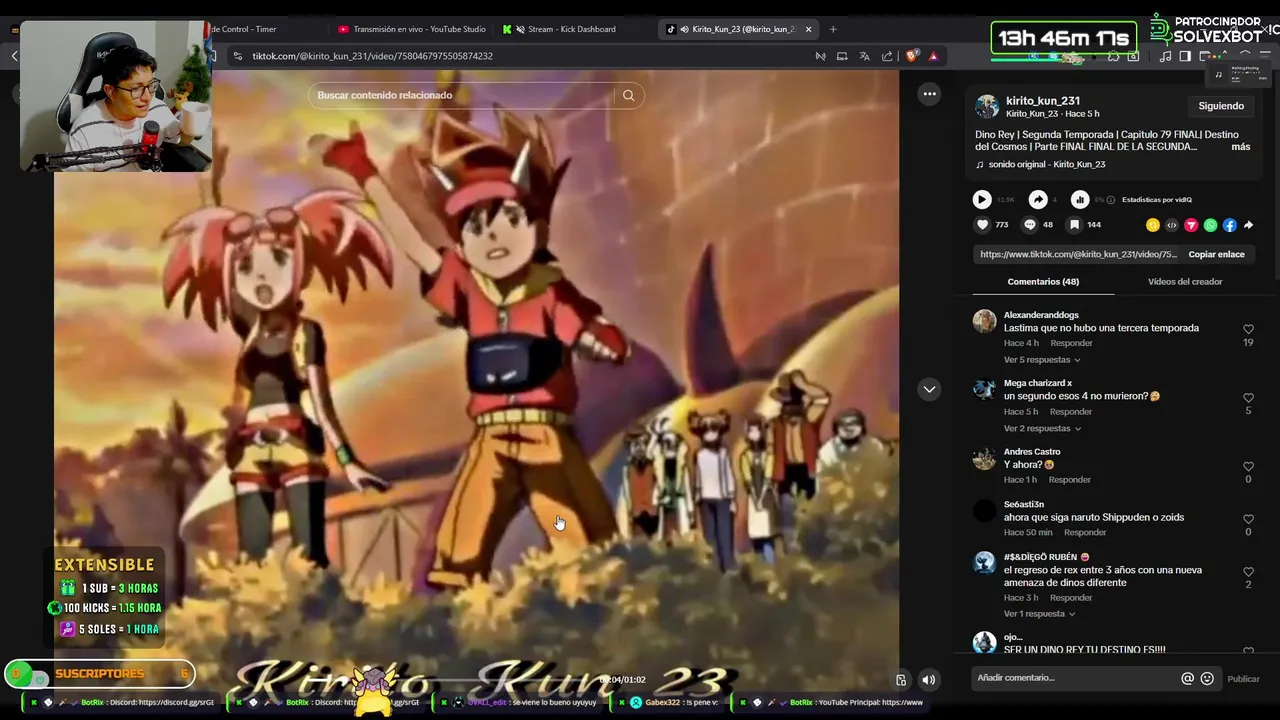1280x720 pixels.
Task: Click the Brave rewards triangle icon
Action: click(x=934, y=56)
